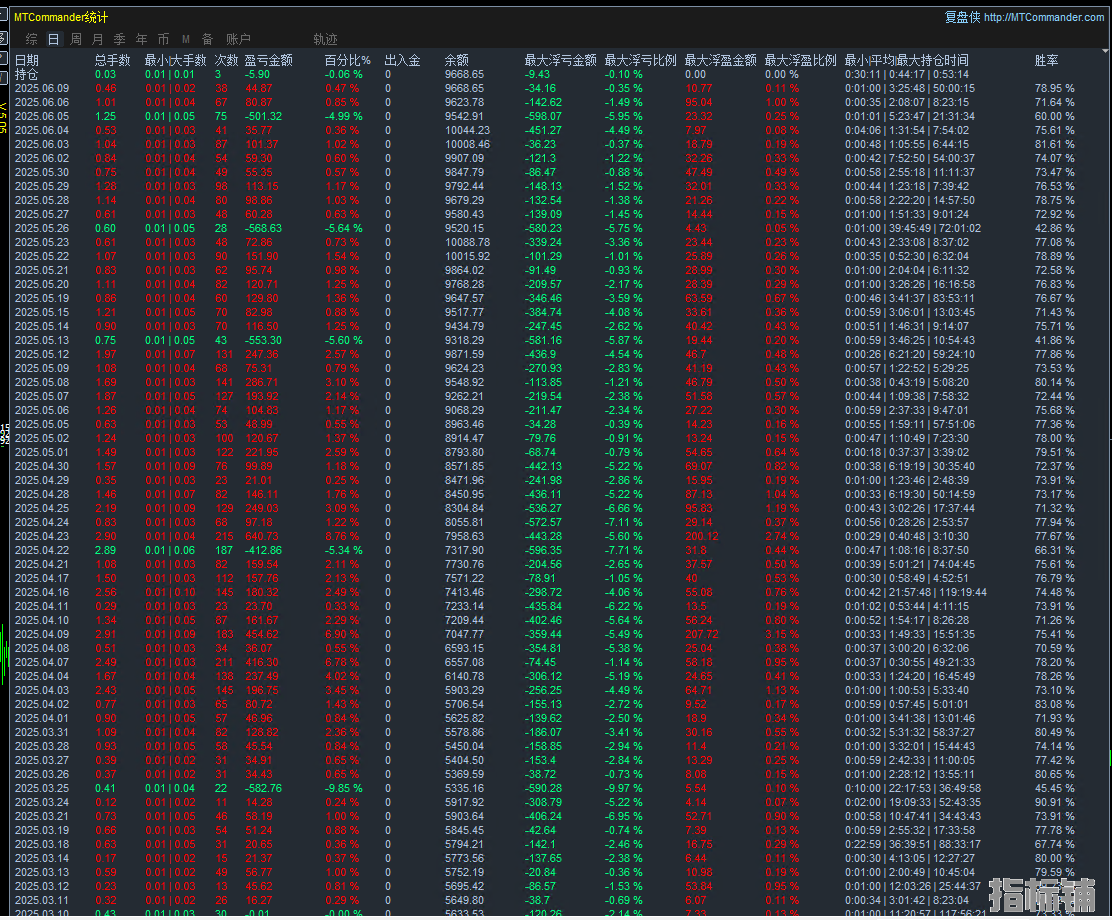Image resolution: width=1112 pixels, height=920 pixels.
Task: Open the 季 quarterly tab
Action: tap(120, 39)
